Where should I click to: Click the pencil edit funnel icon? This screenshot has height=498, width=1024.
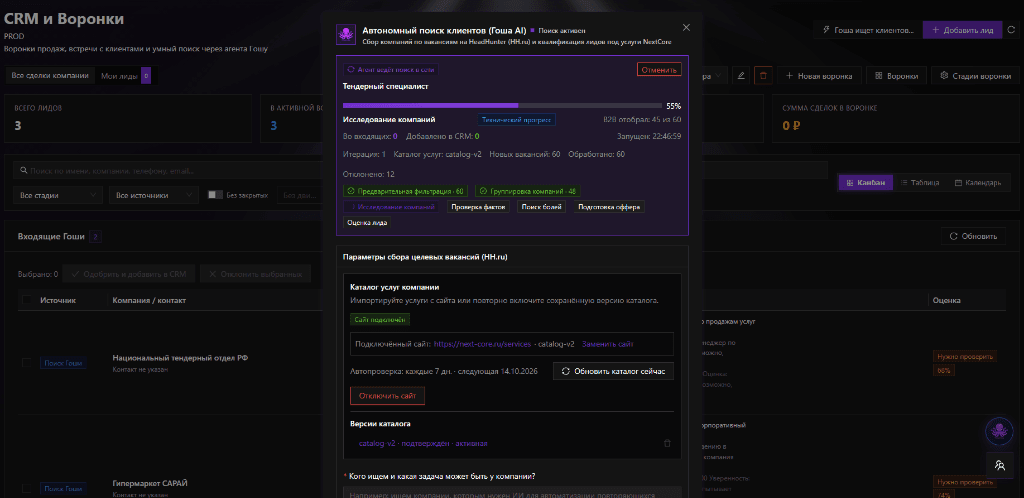(741, 76)
